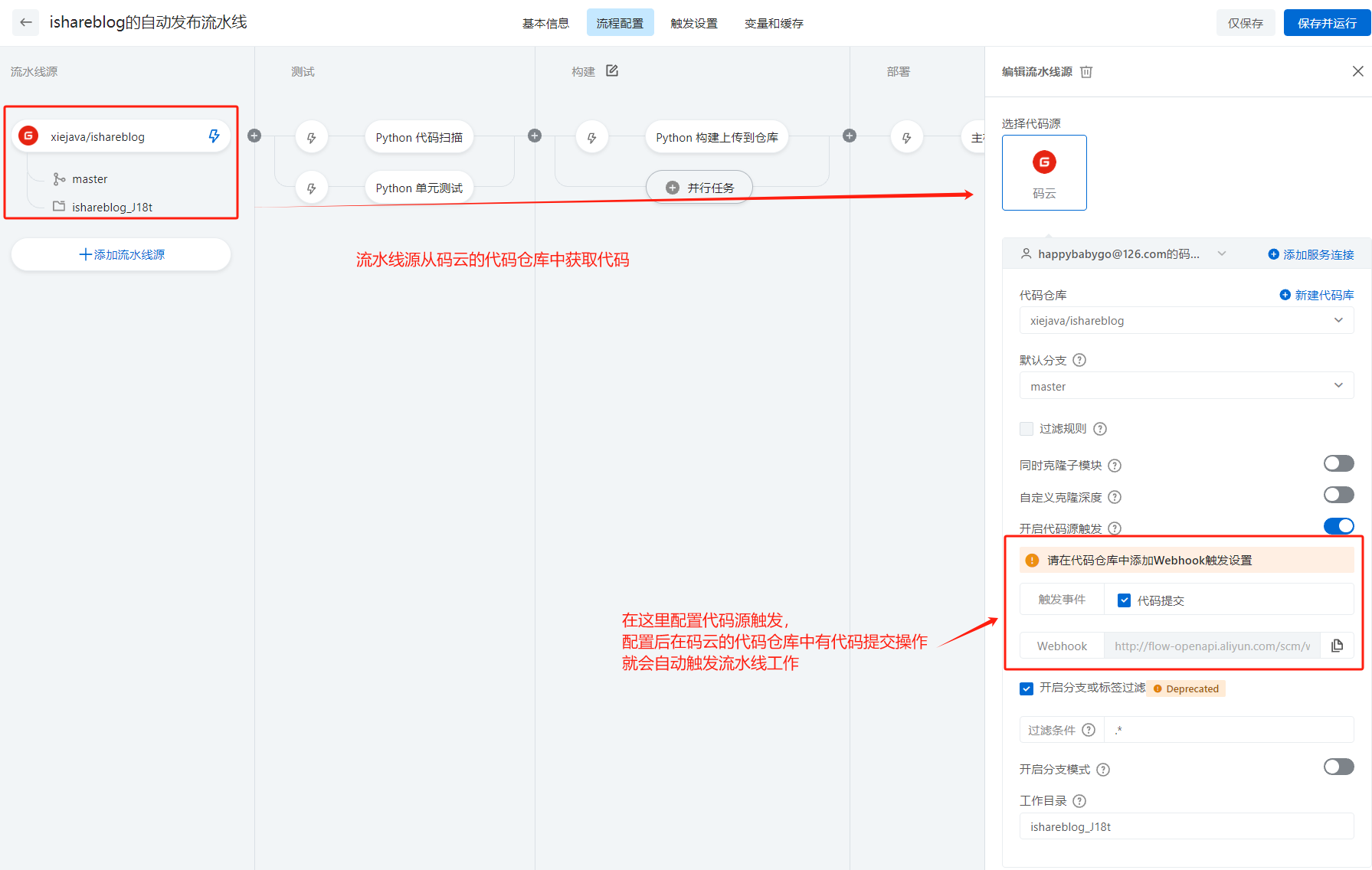Enable the 同时克隆子模块 toggle

tap(1338, 463)
